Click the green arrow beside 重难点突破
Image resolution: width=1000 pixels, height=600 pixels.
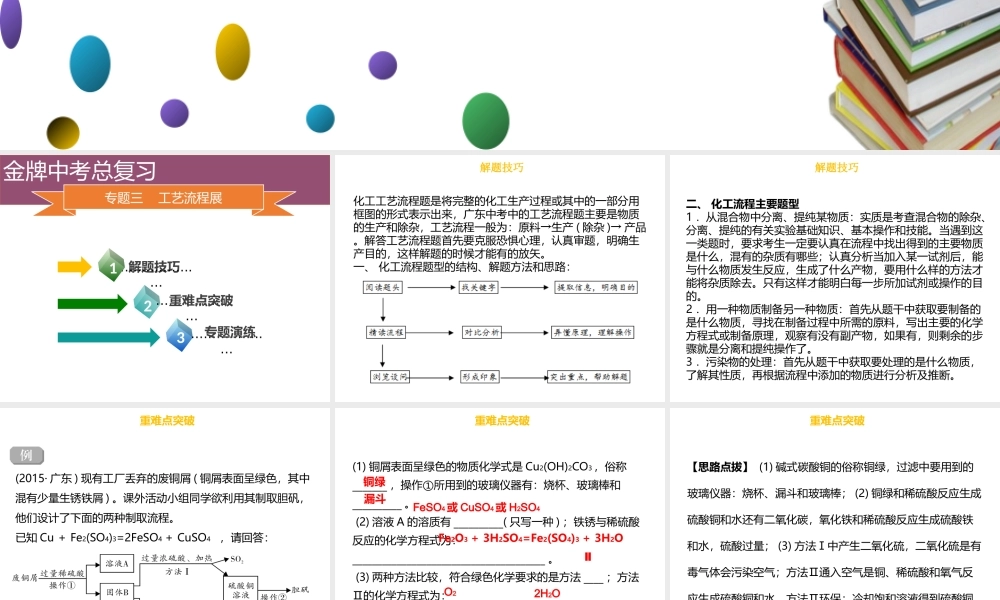(92, 303)
